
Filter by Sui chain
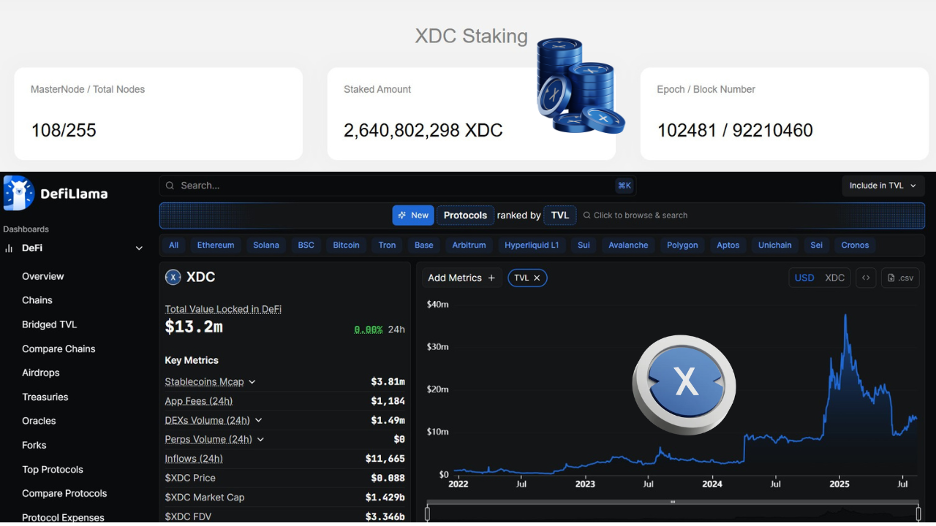583,245
